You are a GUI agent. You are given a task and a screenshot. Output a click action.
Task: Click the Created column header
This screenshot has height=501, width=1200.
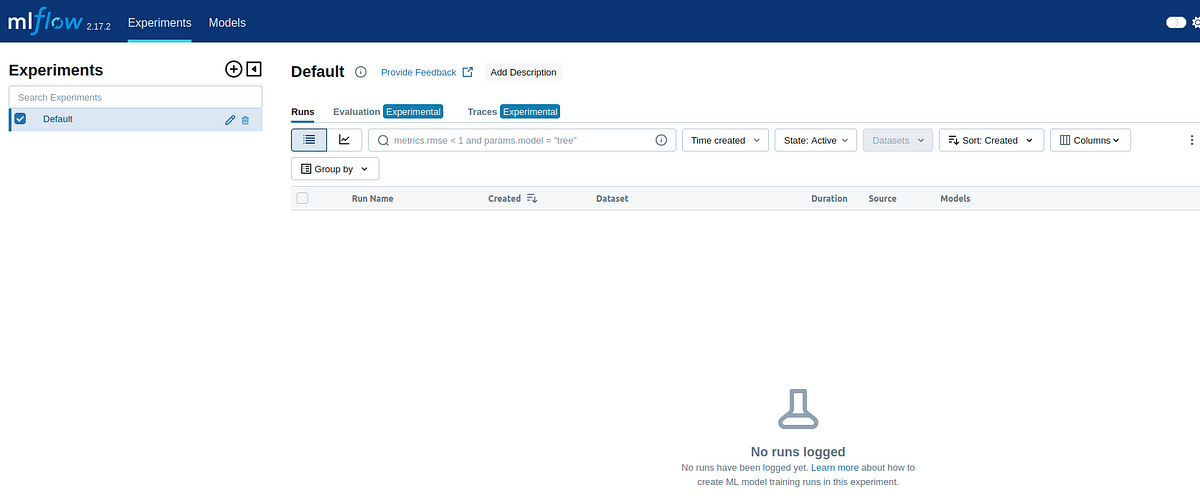click(504, 198)
